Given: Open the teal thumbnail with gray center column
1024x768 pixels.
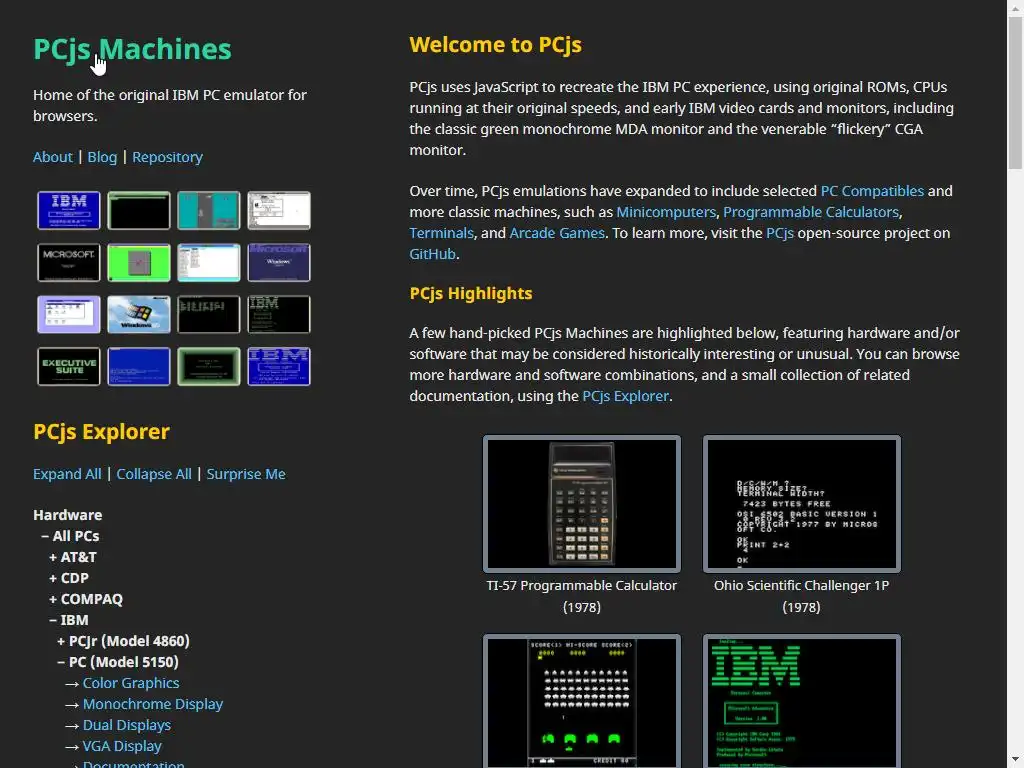Looking at the screenshot, I should (x=208, y=210).
